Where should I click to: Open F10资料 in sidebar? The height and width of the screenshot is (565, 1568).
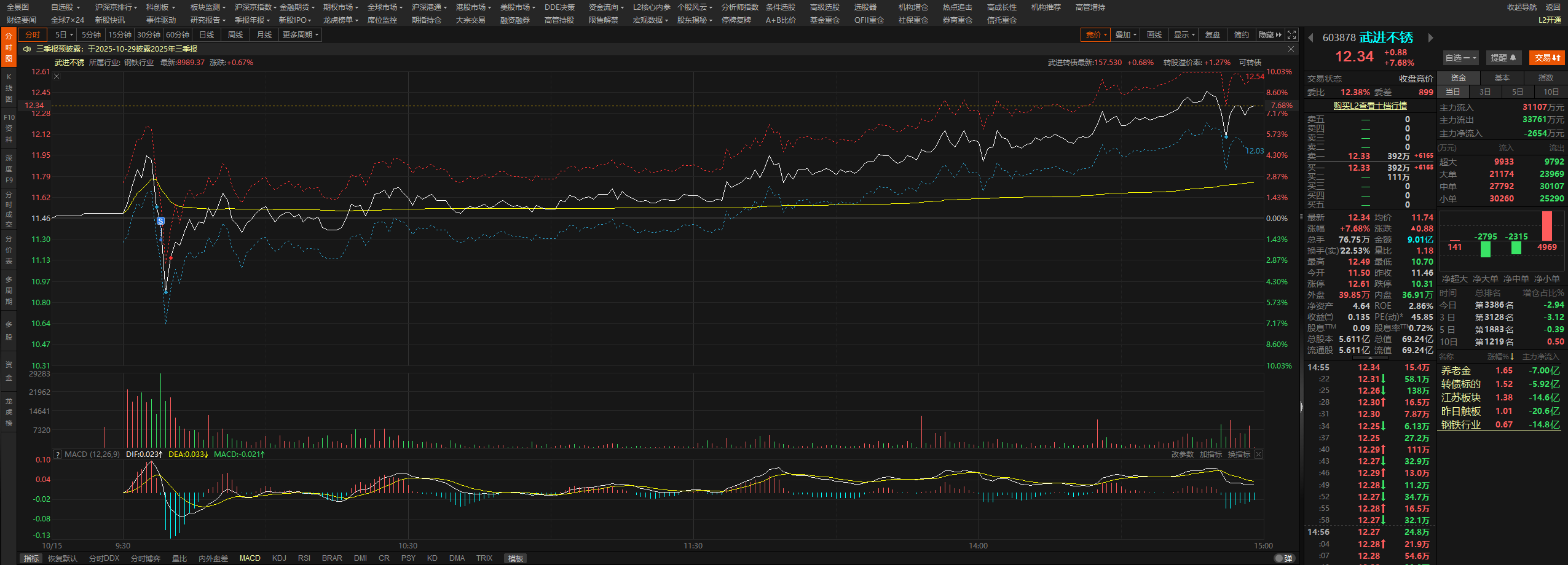click(x=9, y=128)
